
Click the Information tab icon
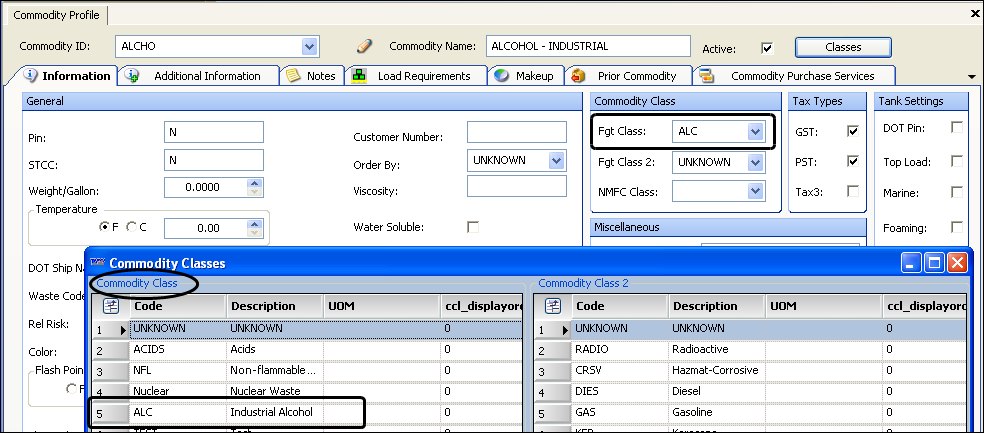click(31, 75)
